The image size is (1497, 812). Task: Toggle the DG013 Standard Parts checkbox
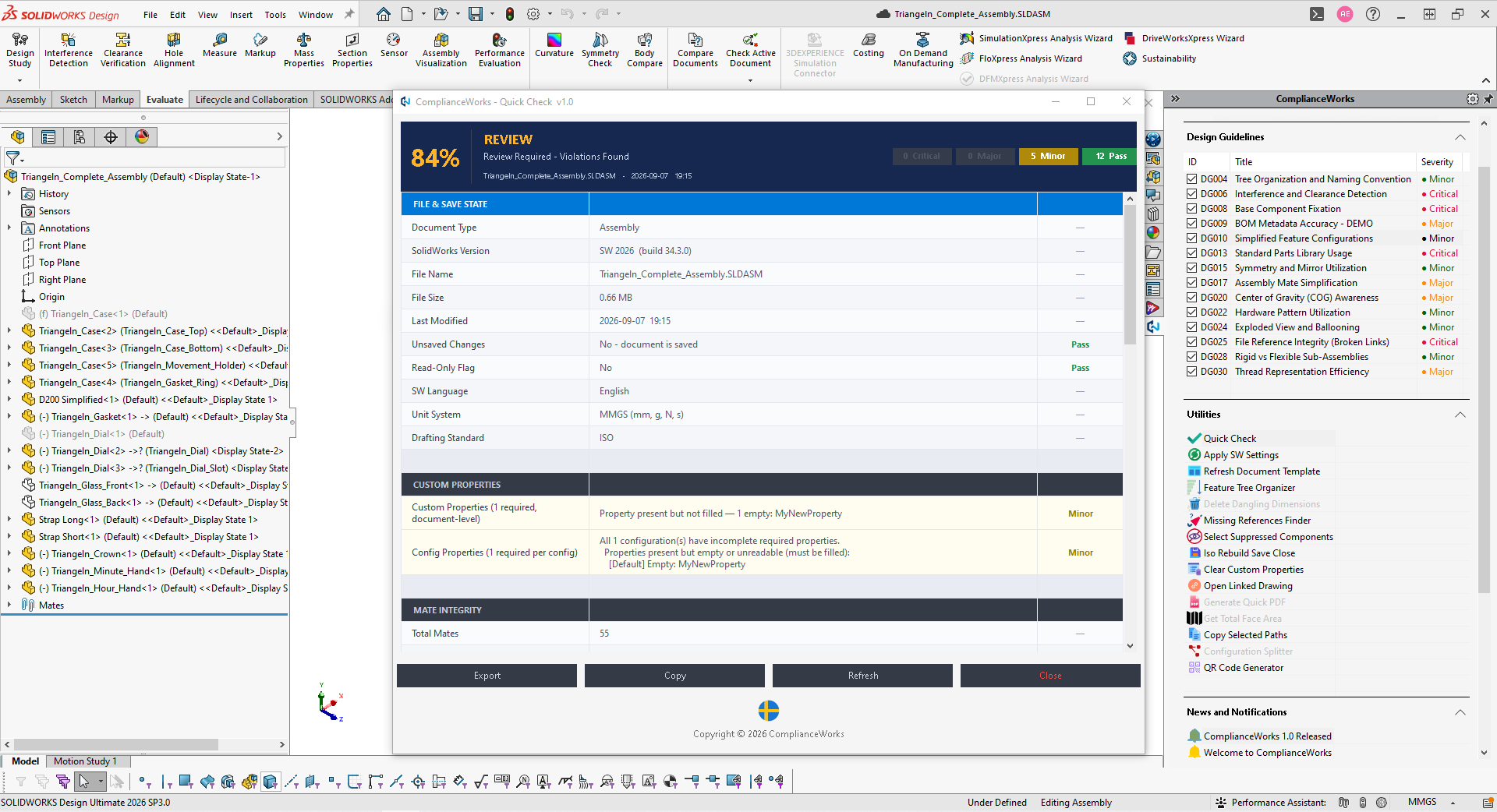[1192, 253]
